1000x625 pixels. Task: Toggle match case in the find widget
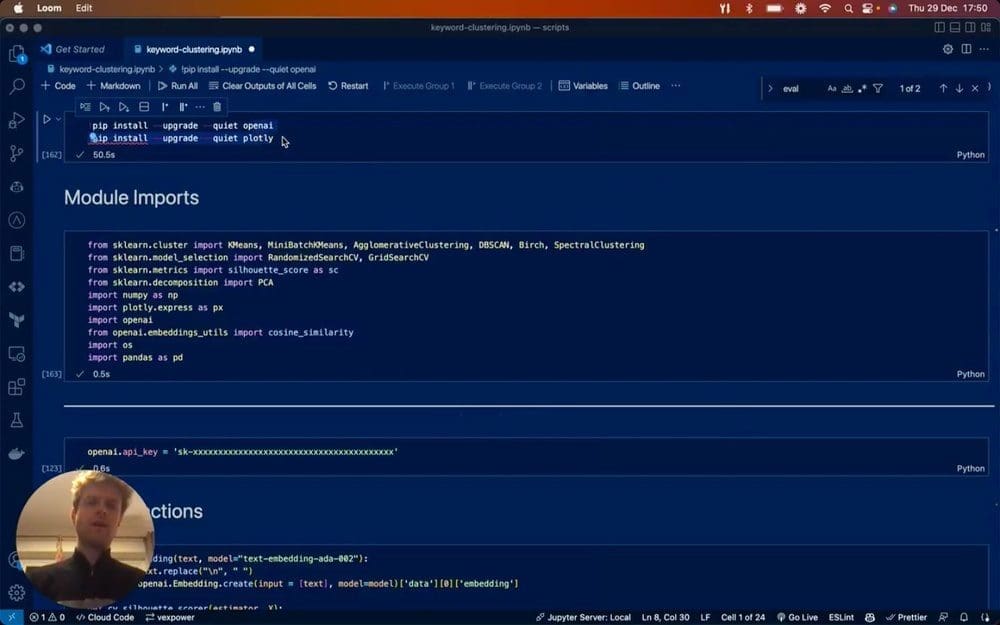click(831, 88)
